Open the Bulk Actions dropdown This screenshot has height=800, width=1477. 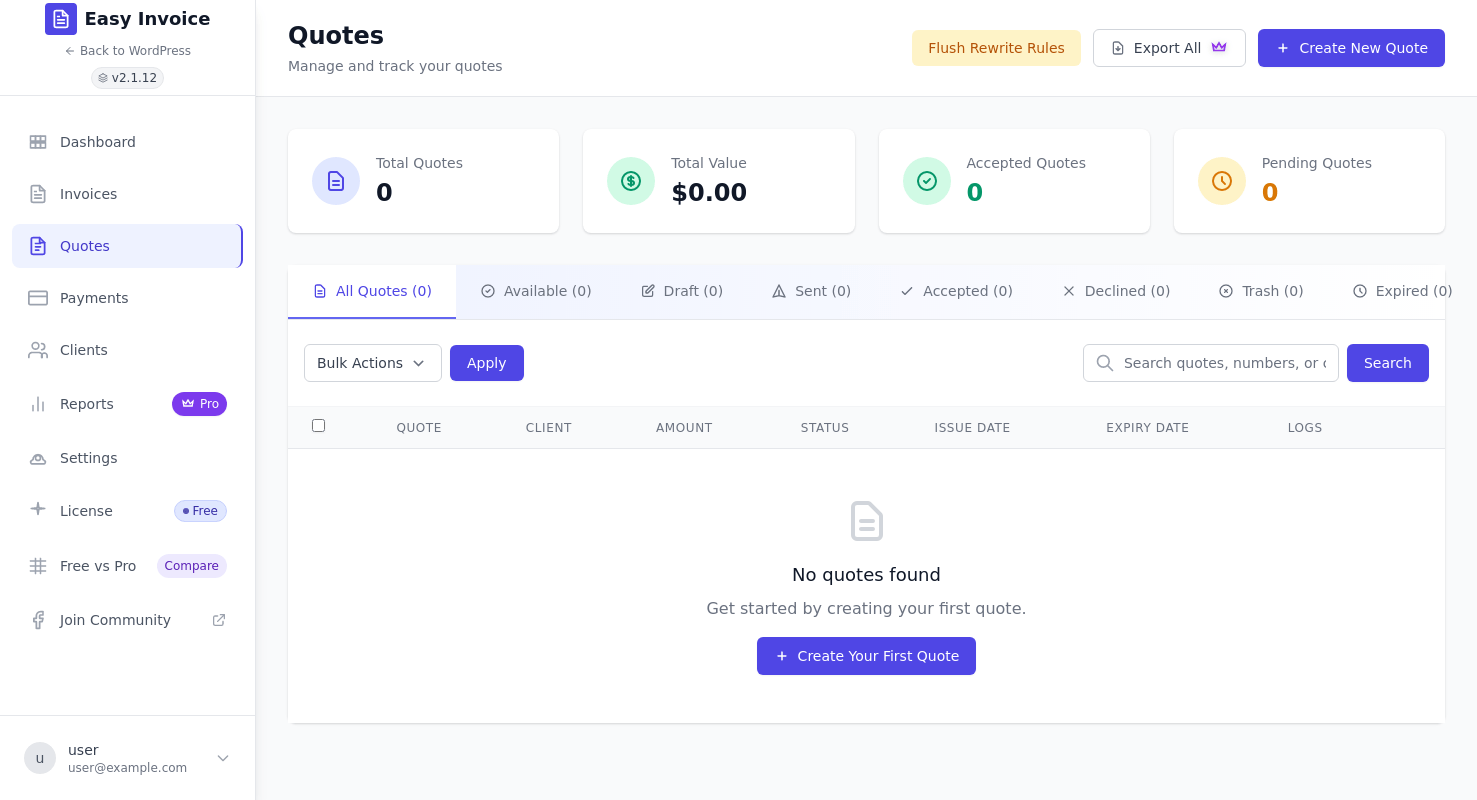click(x=373, y=363)
